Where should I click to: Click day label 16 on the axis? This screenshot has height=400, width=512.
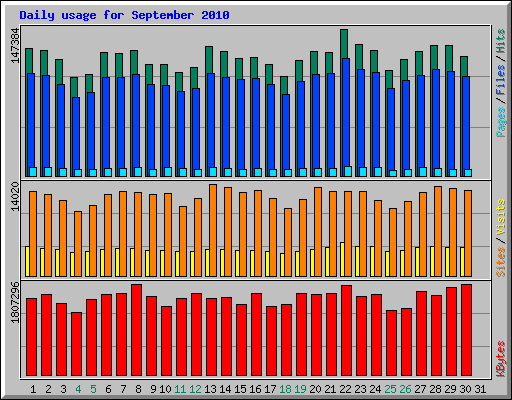click(255, 389)
